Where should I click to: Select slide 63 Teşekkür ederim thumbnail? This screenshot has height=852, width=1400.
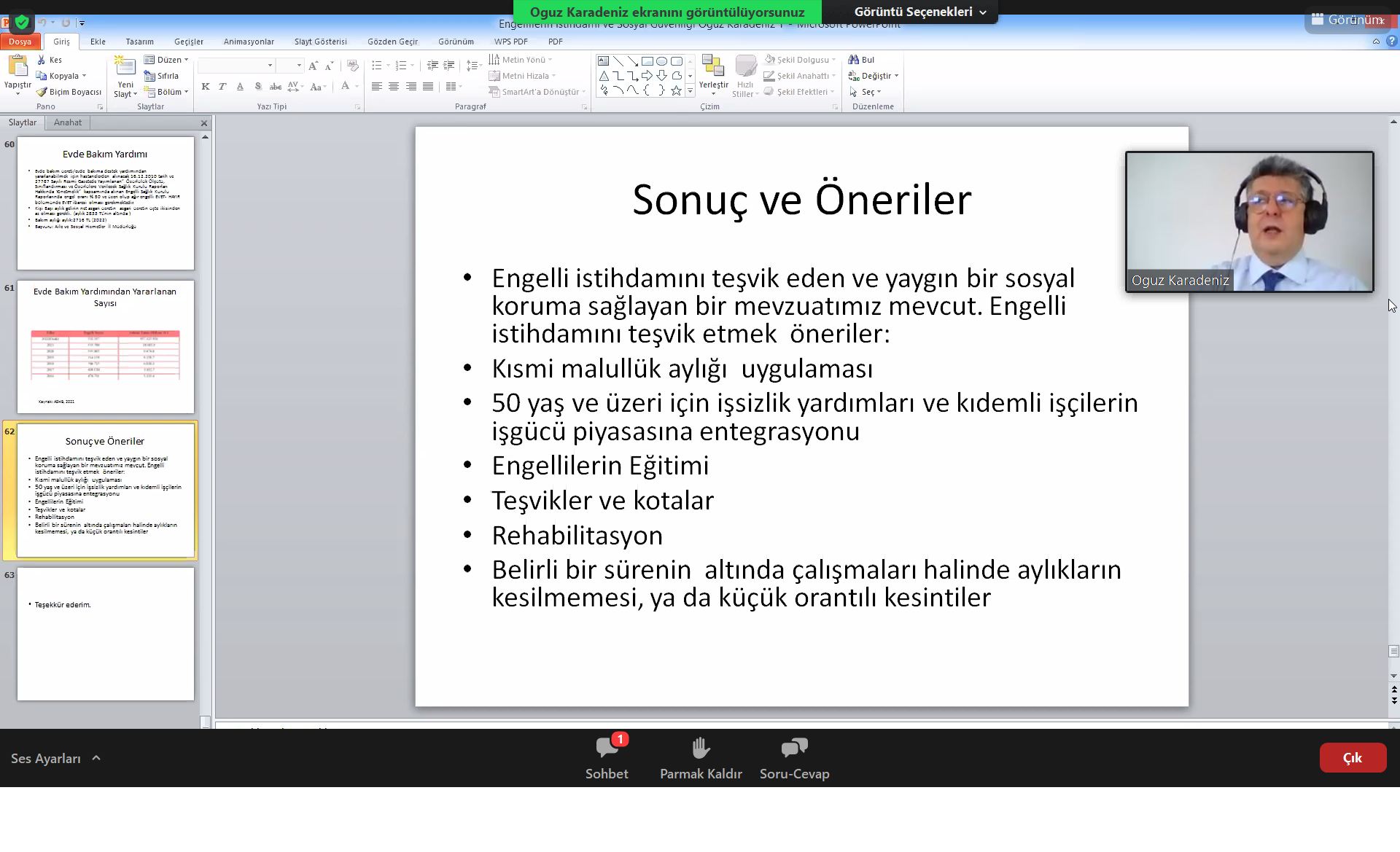tap(106, 633)
